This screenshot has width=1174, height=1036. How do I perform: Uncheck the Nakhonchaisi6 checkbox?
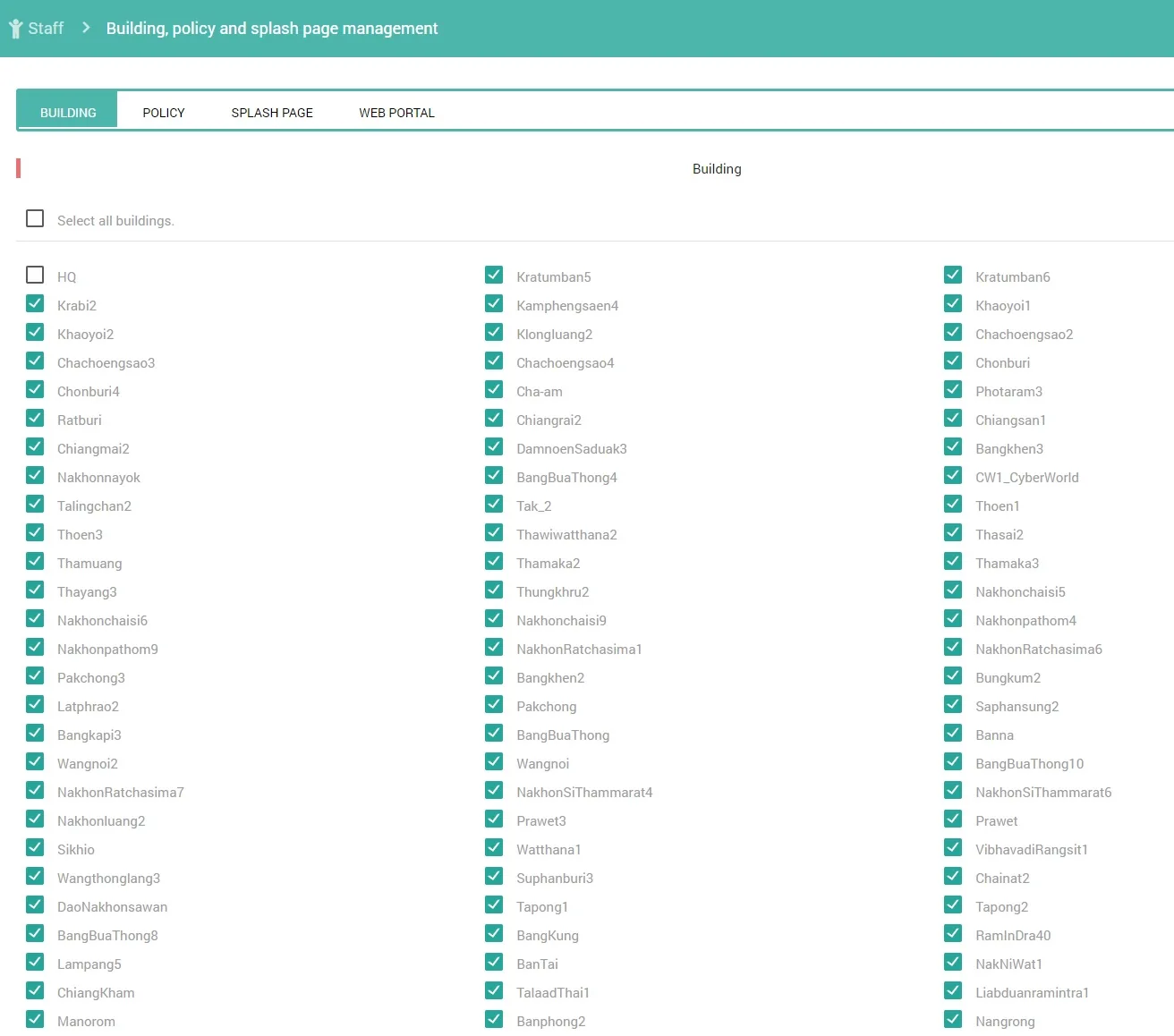coord(35,618)
